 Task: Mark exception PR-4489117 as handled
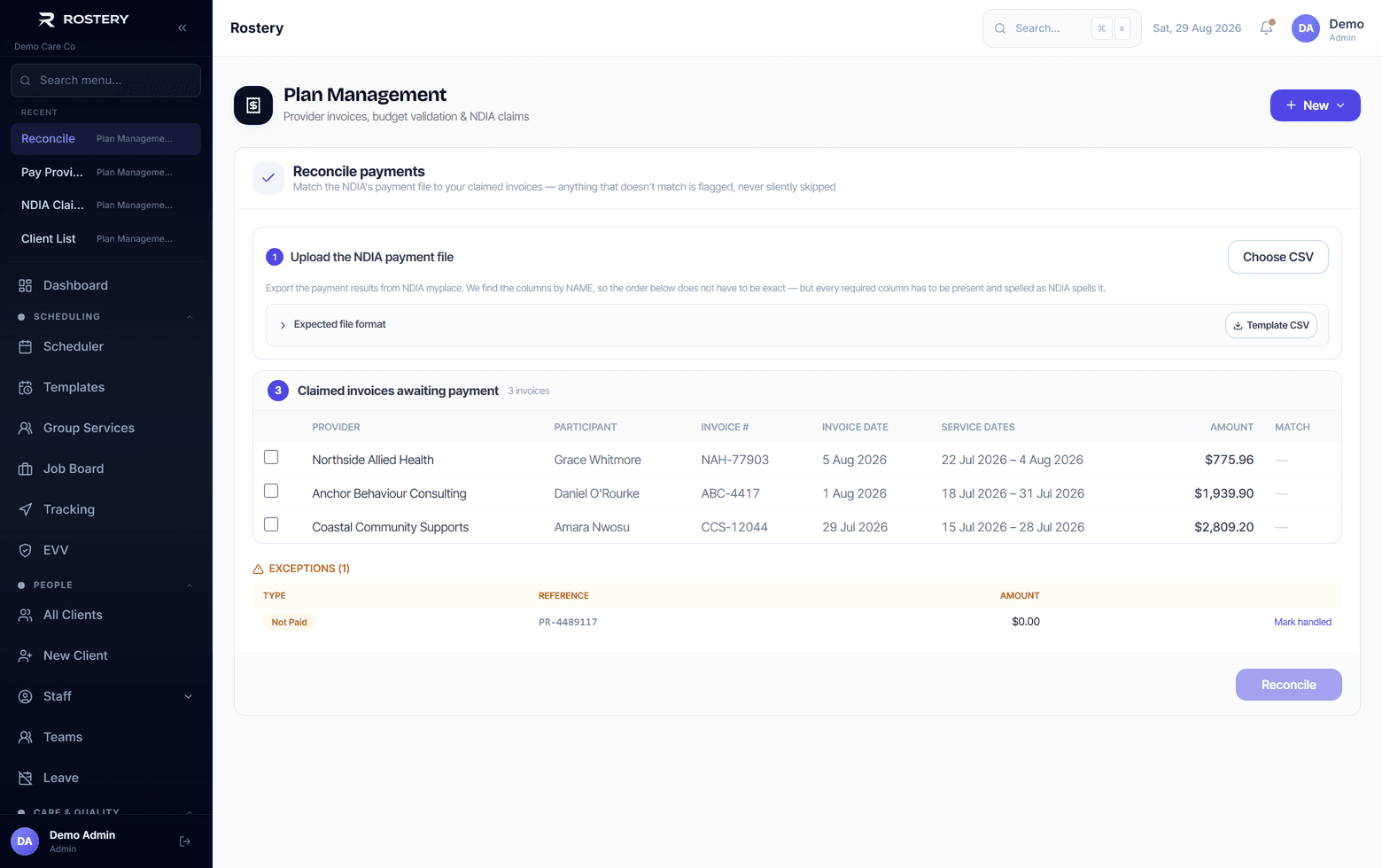pyautogui.click(x=1302, y=622)
